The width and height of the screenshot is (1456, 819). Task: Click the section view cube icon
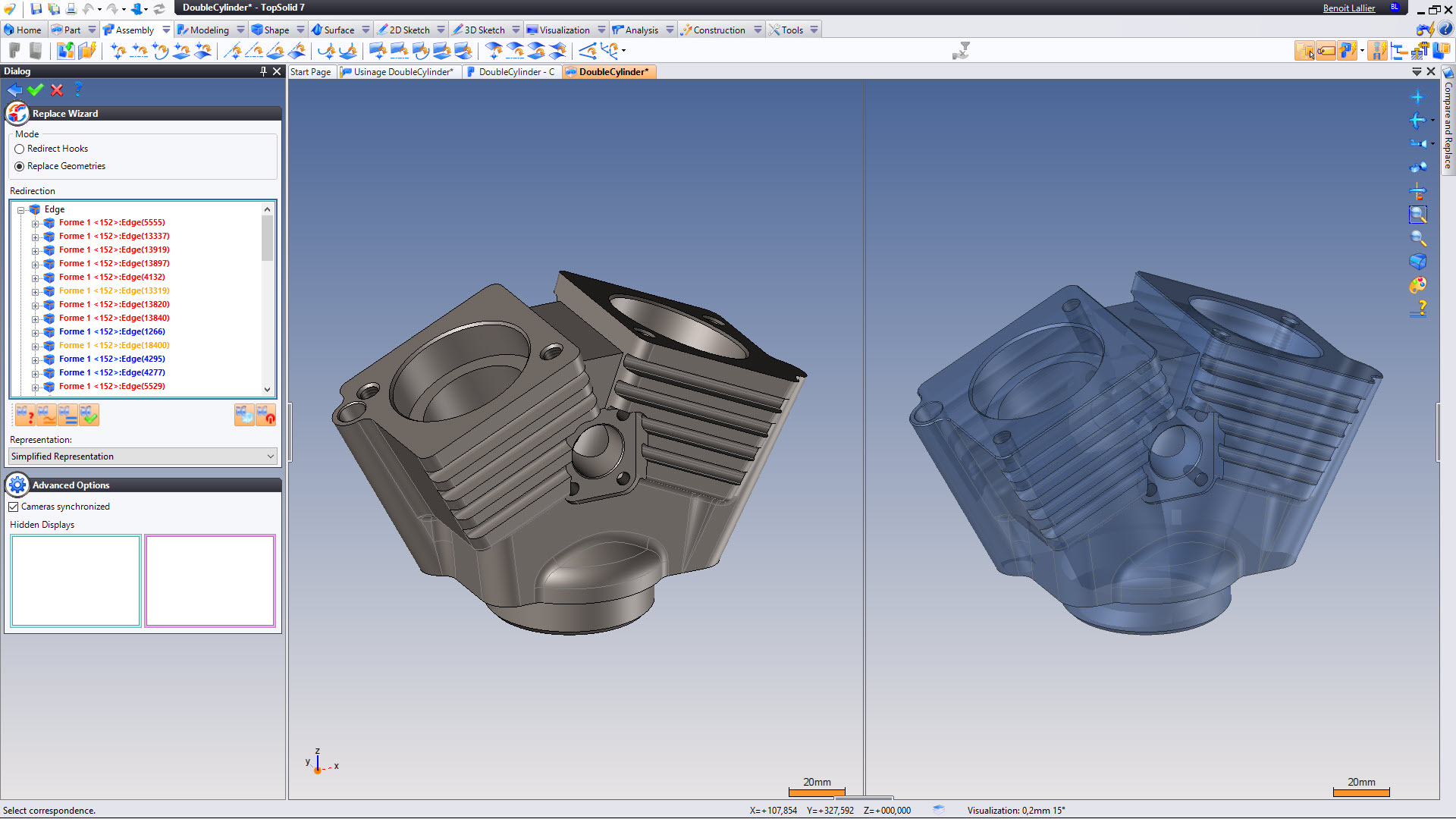pos(1417,262)
